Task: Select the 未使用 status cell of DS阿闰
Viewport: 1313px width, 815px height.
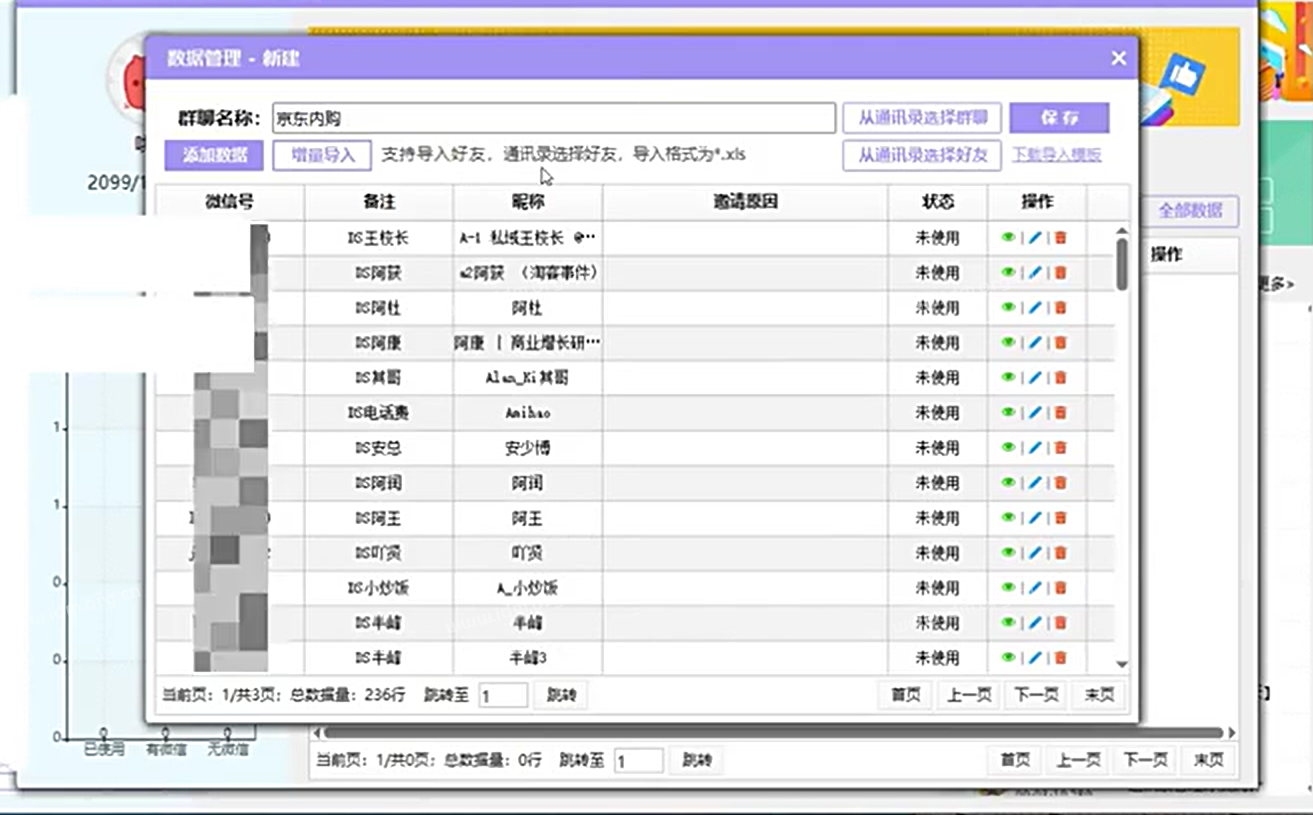Action: (x=938, y=483)
